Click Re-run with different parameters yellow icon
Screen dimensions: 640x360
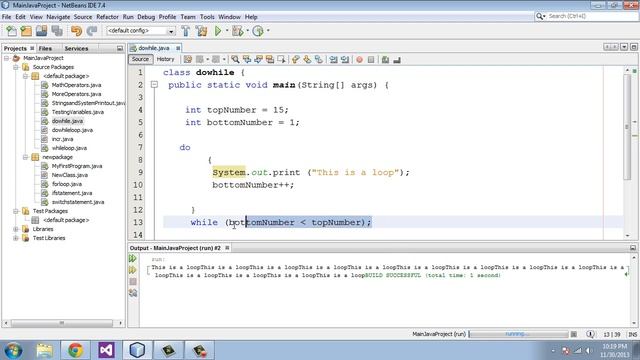tap(133, 270)
